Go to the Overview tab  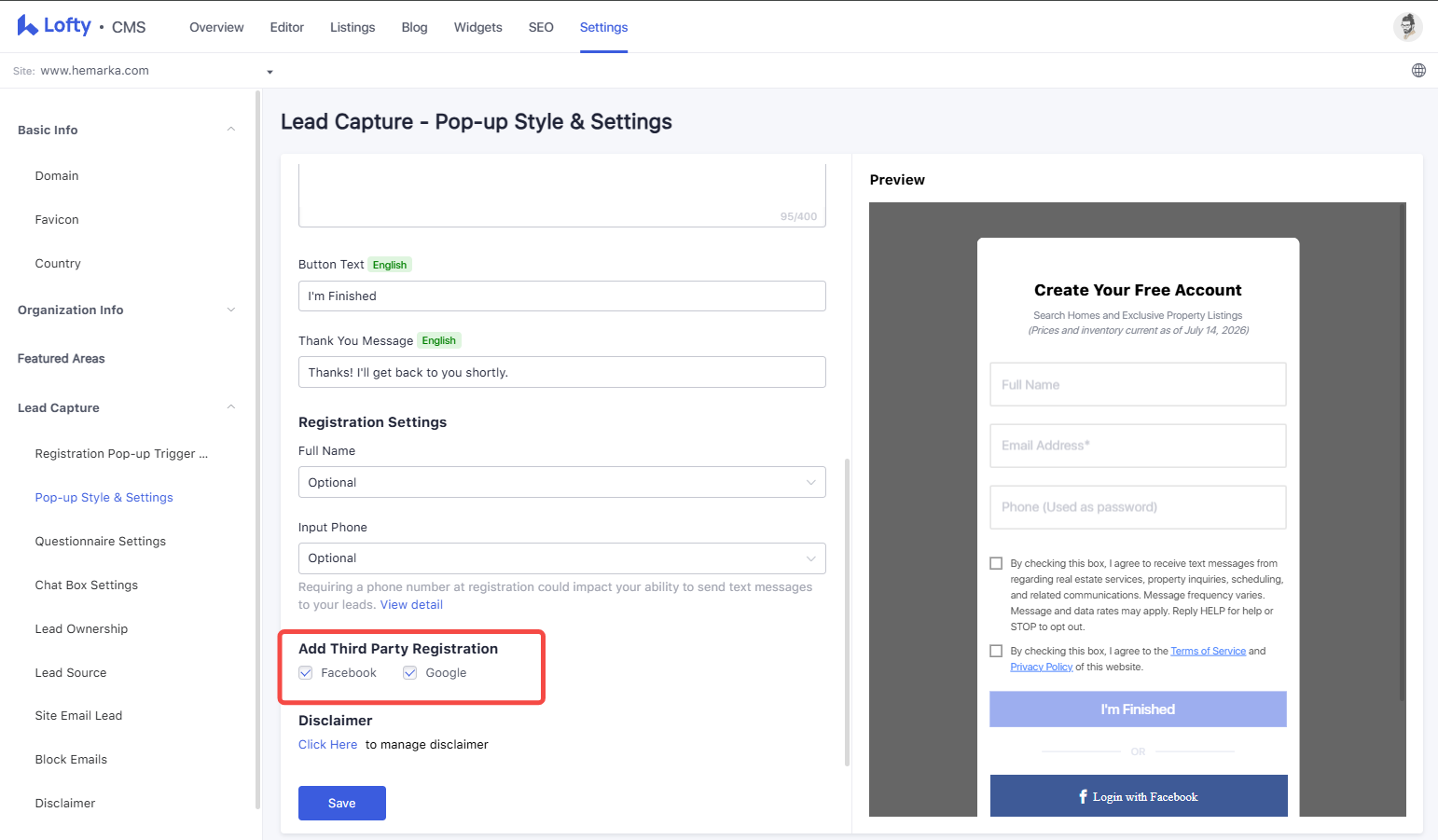click(216, 27)
